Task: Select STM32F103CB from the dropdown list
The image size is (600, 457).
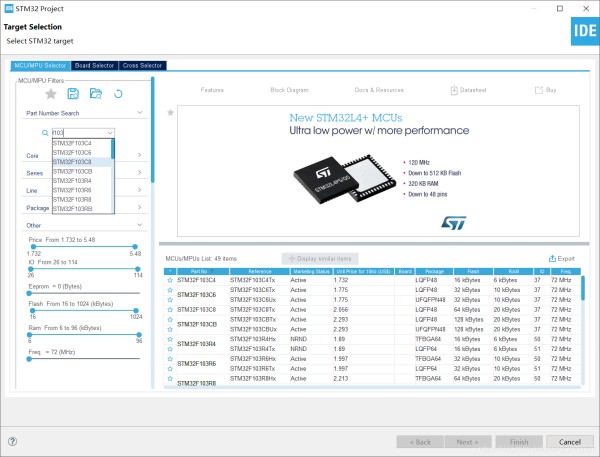Action: (82, 171)
